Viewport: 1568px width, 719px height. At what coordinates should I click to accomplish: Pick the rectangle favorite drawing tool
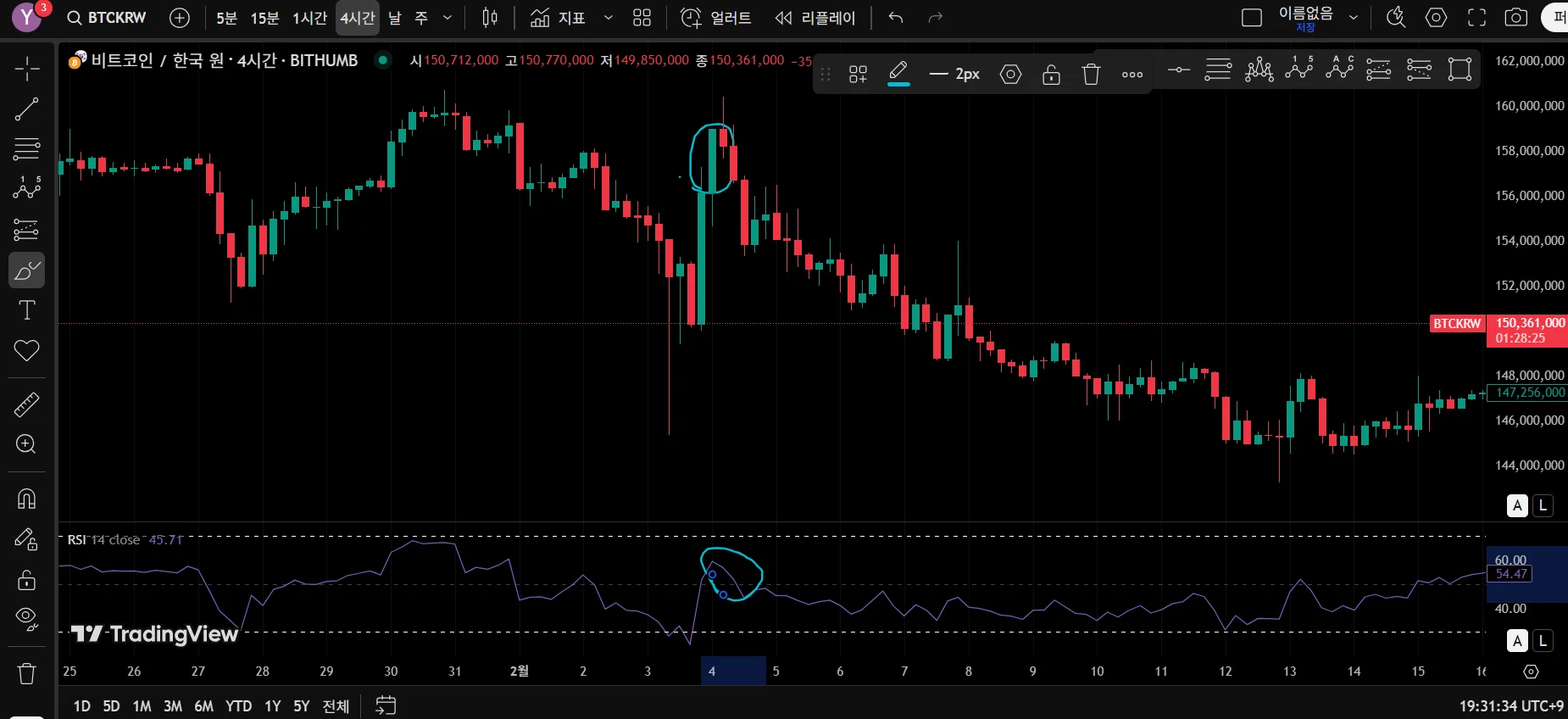pos(1460,70)
